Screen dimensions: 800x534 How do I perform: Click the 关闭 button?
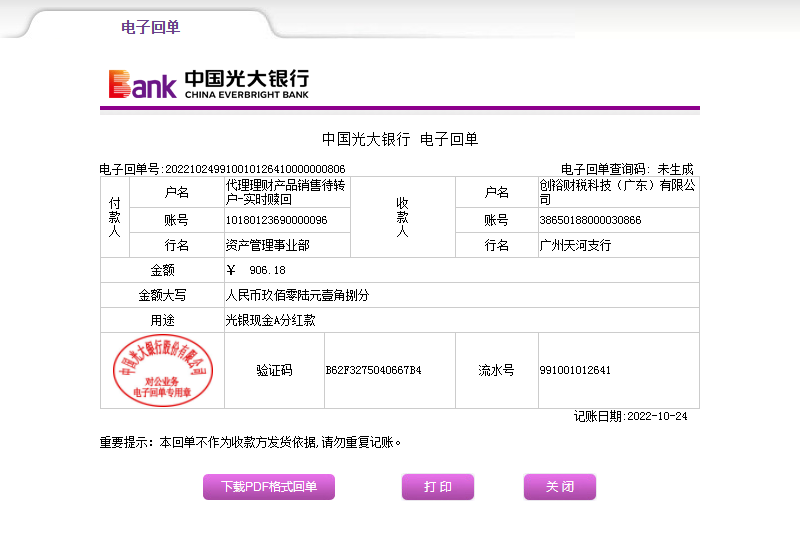point(560,487)
